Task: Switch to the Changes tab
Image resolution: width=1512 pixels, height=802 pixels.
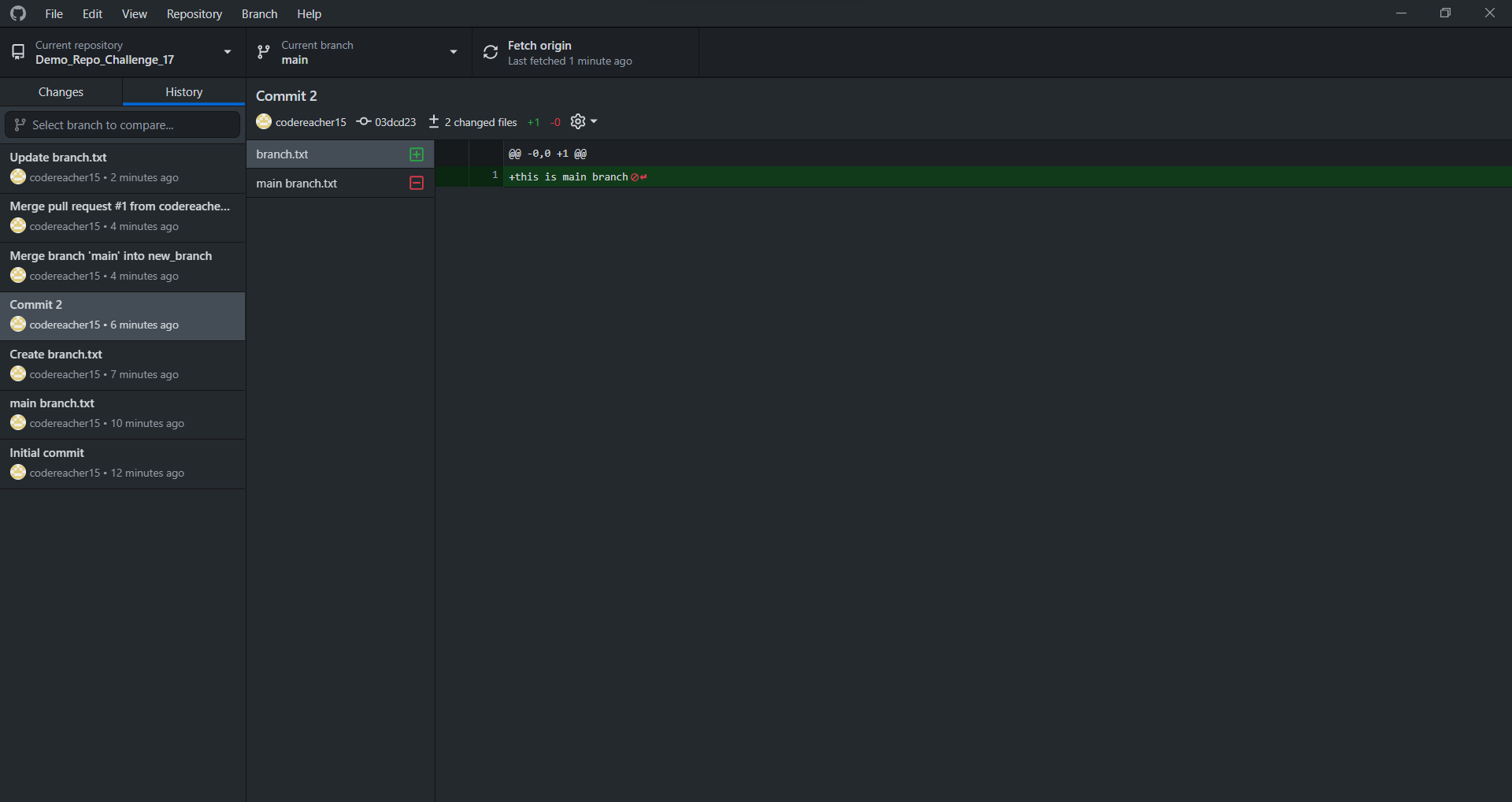Action: coord(61,91)
